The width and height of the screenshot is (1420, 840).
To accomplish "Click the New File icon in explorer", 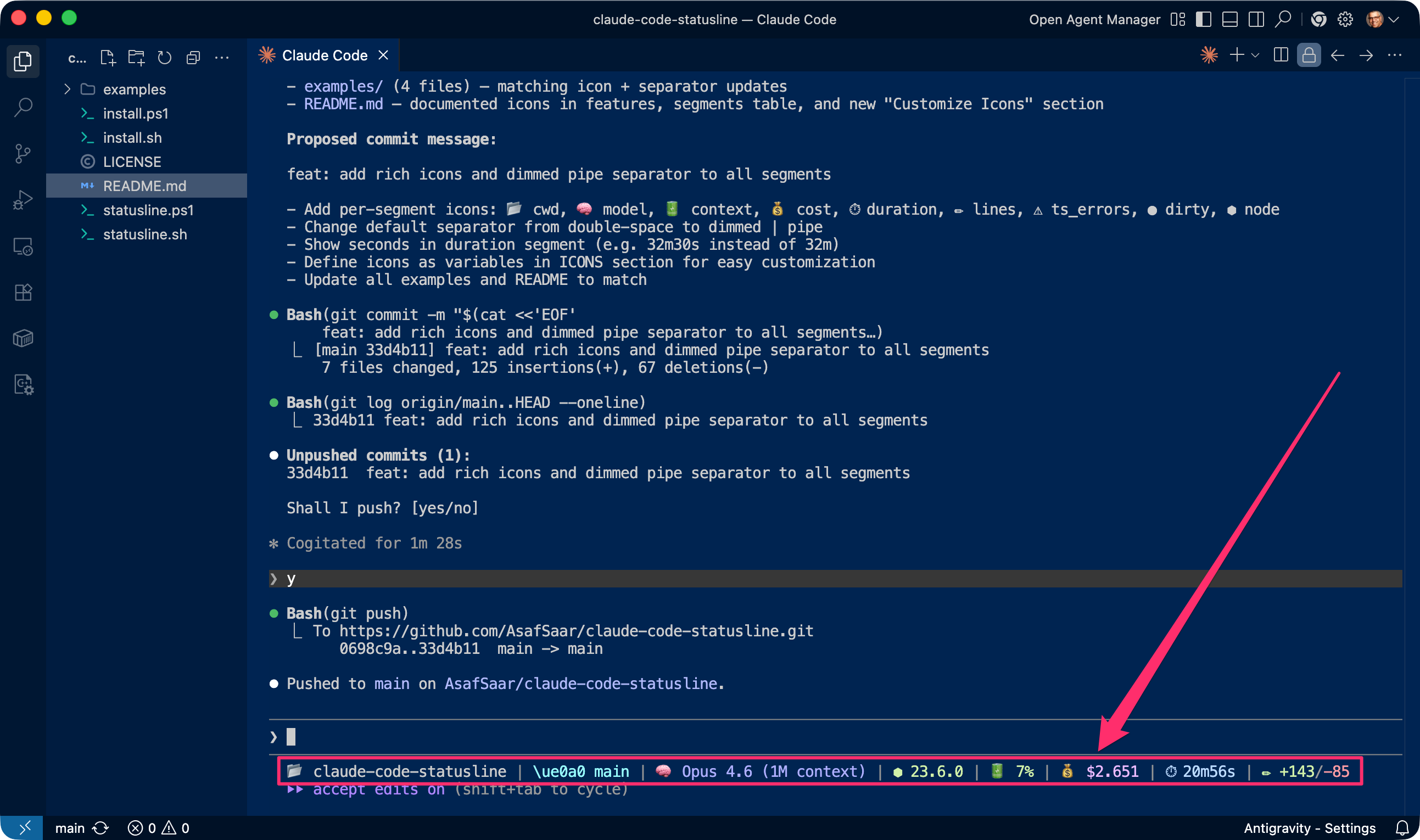I will pyautogui.click(x=108, y=57).
